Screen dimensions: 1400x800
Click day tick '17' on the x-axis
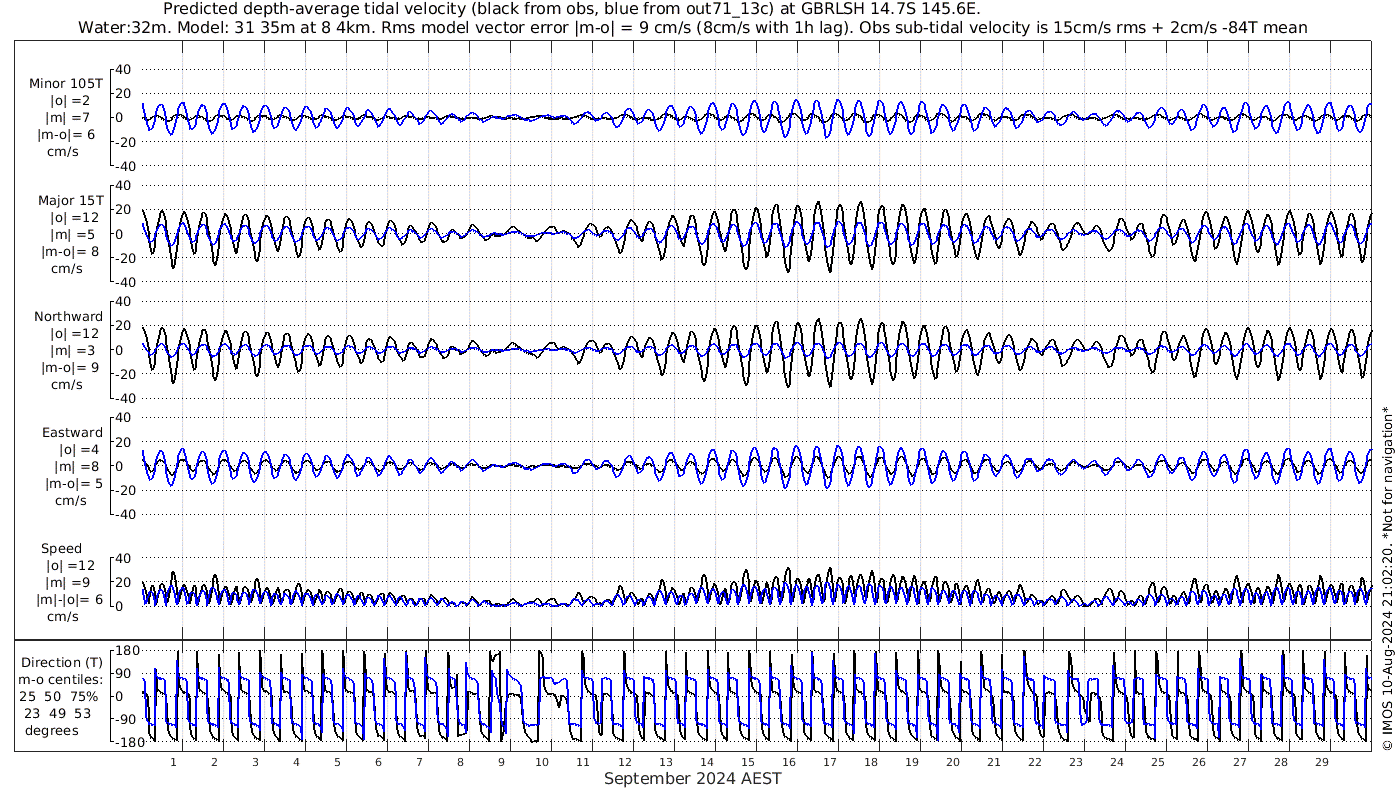pos(829,762)
